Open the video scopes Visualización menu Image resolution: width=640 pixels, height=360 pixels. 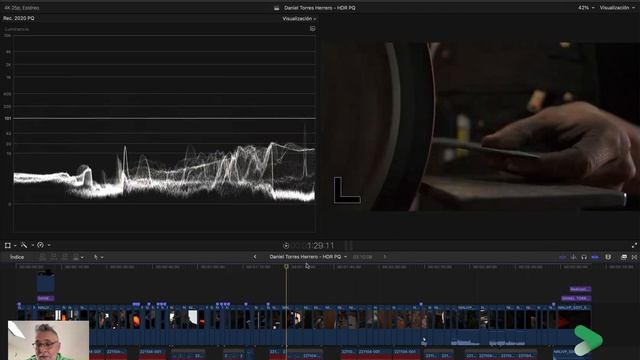click(299, 19)
